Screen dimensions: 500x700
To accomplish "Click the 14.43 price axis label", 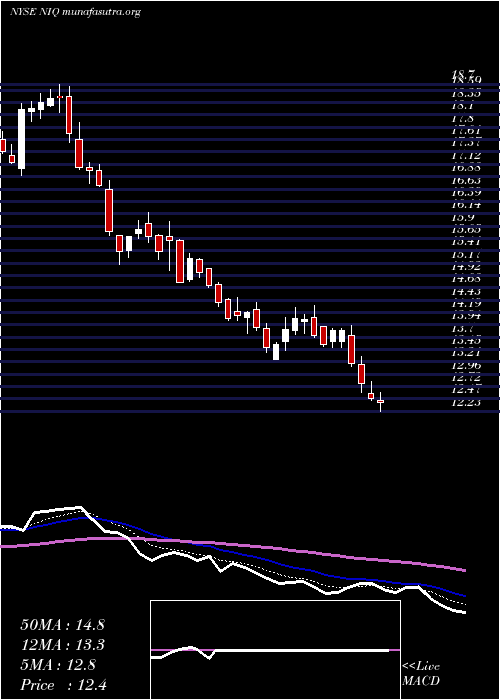I will [466, 292].
